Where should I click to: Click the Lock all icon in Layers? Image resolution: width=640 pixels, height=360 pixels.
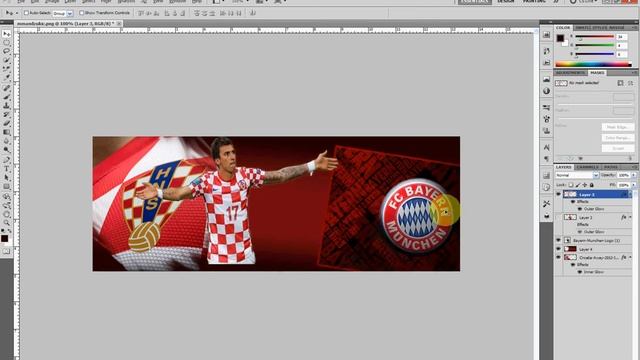[x=591, y=185]
